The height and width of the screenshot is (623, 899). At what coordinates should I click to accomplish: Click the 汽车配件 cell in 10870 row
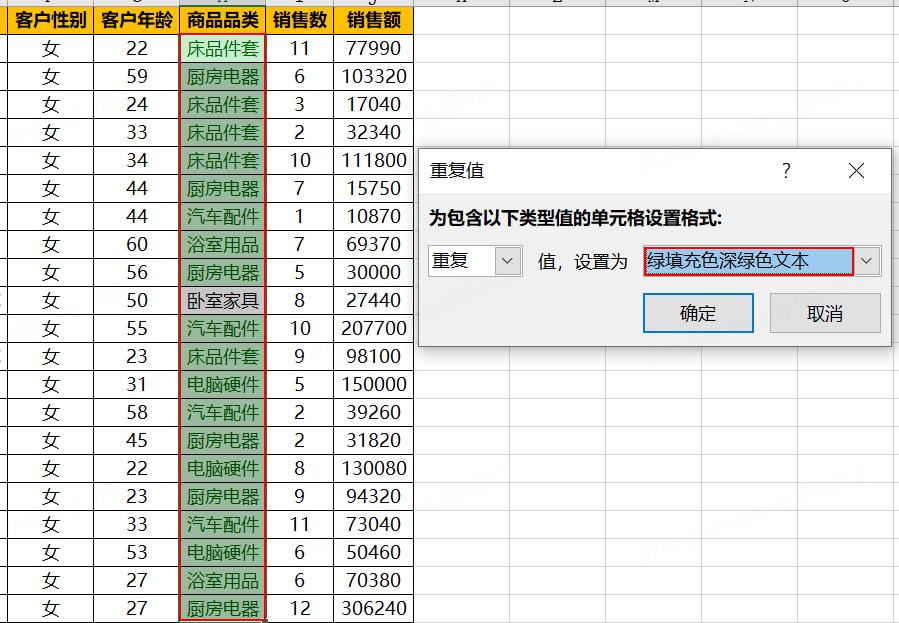click(222, 216)
